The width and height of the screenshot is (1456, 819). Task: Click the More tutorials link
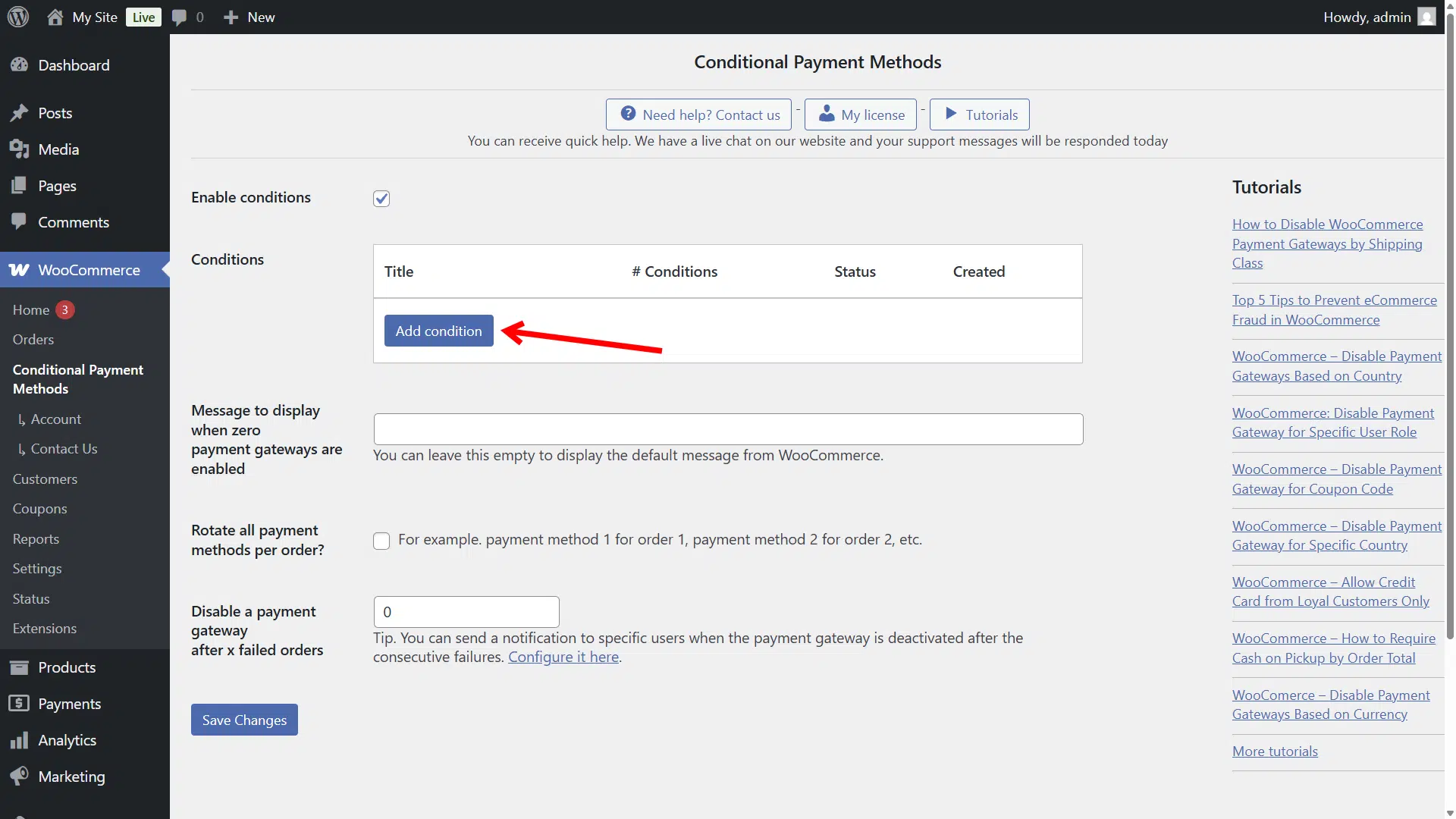[x=1275, y=752]
